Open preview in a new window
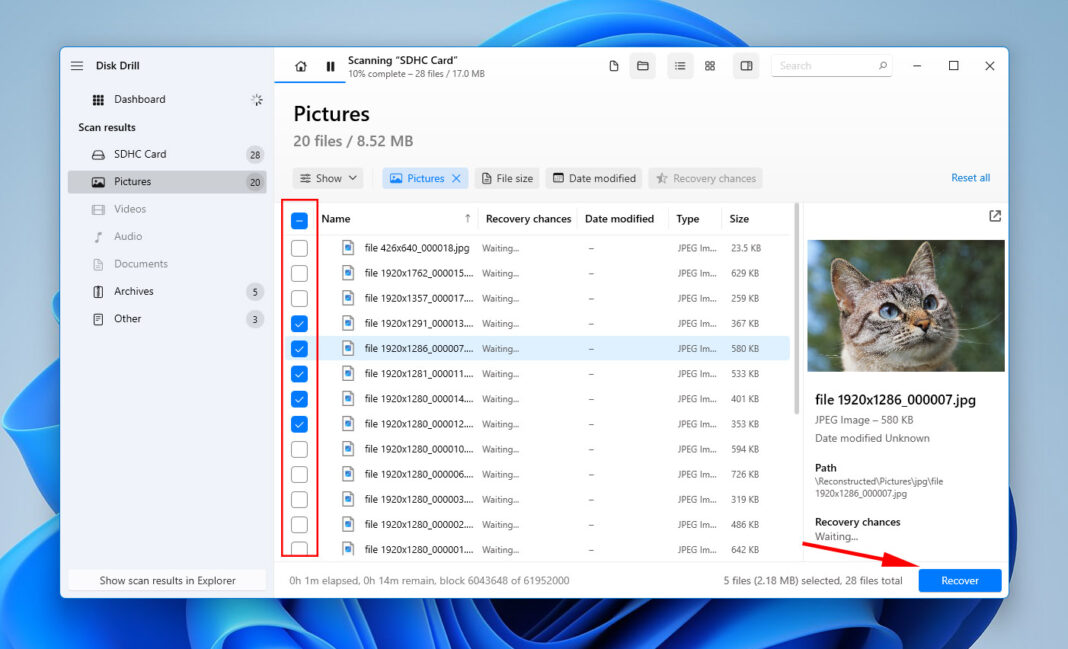Image resolution: width=1068 pixels, height=649 pixels. pos(994,215)
